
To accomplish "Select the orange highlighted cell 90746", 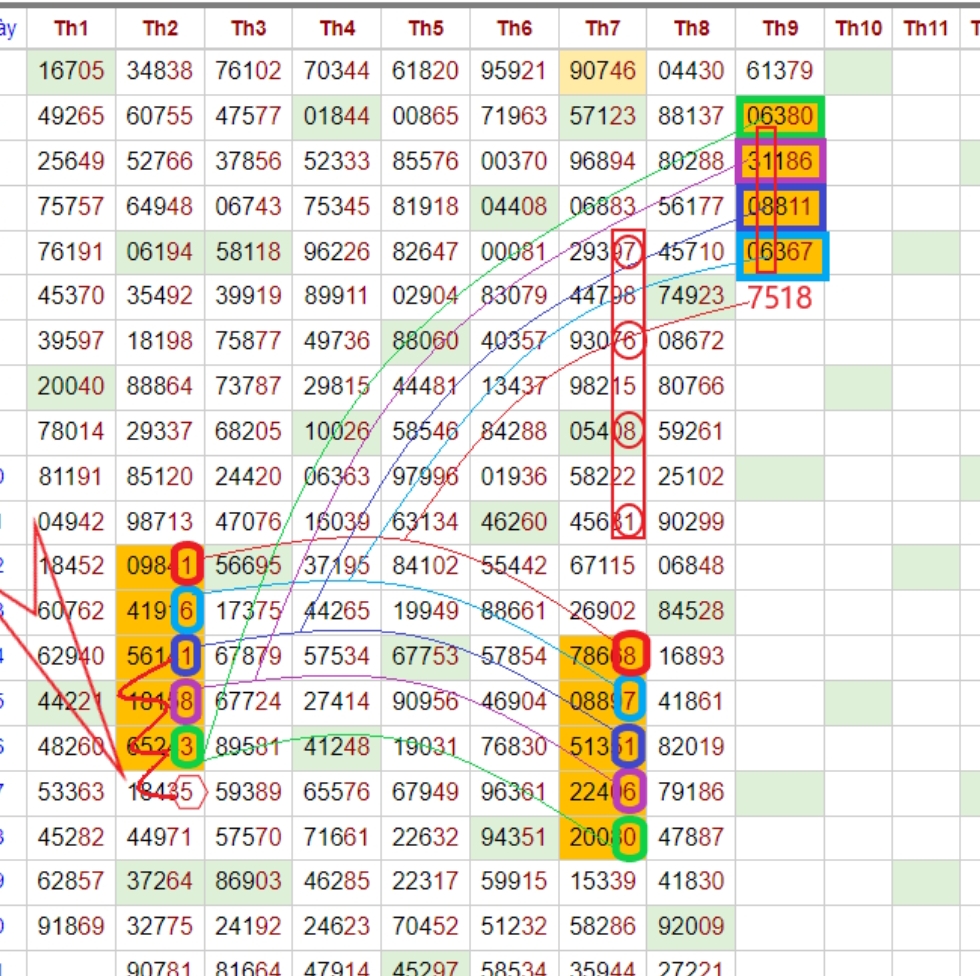I will coord(602,71).
